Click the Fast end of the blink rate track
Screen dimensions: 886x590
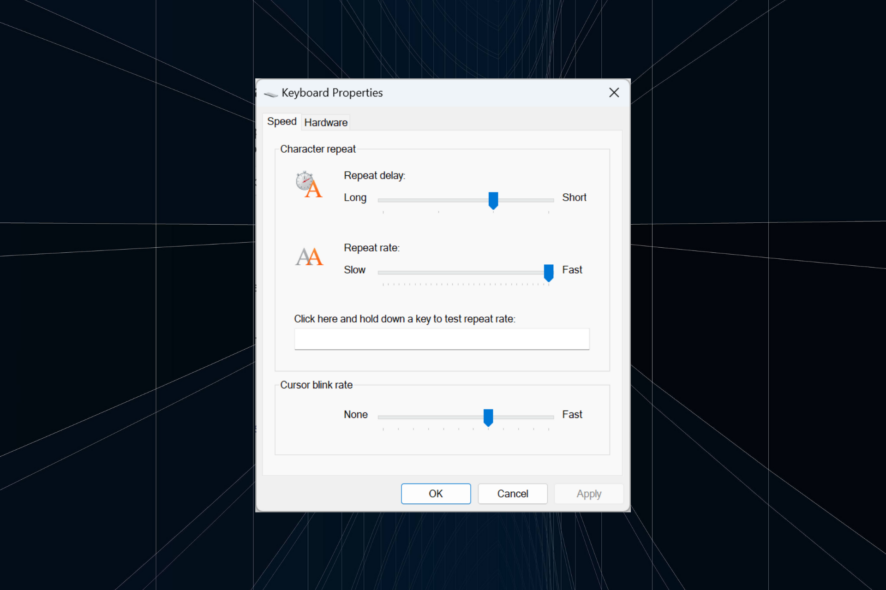point(548,417)
